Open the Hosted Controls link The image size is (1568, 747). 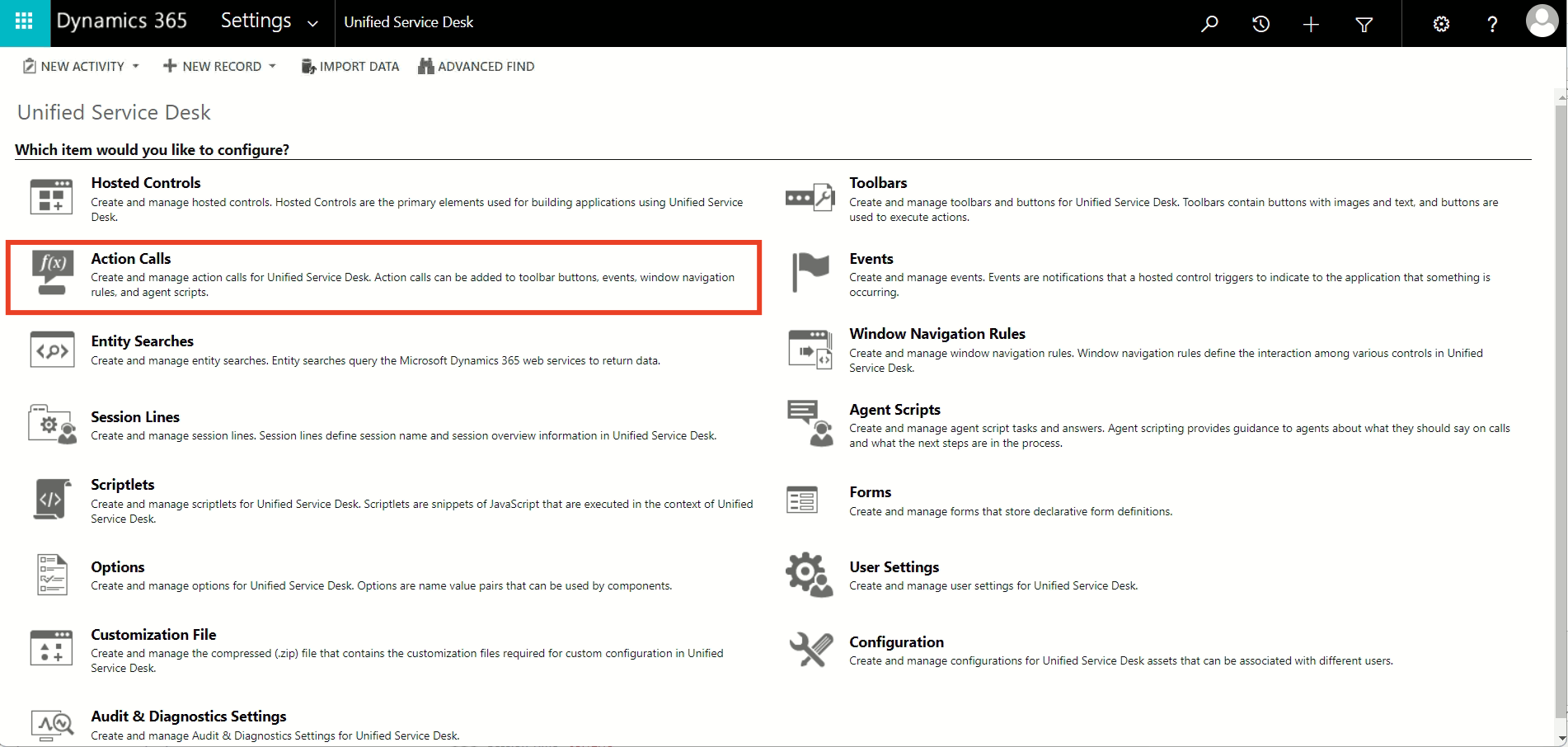point(146,183)
